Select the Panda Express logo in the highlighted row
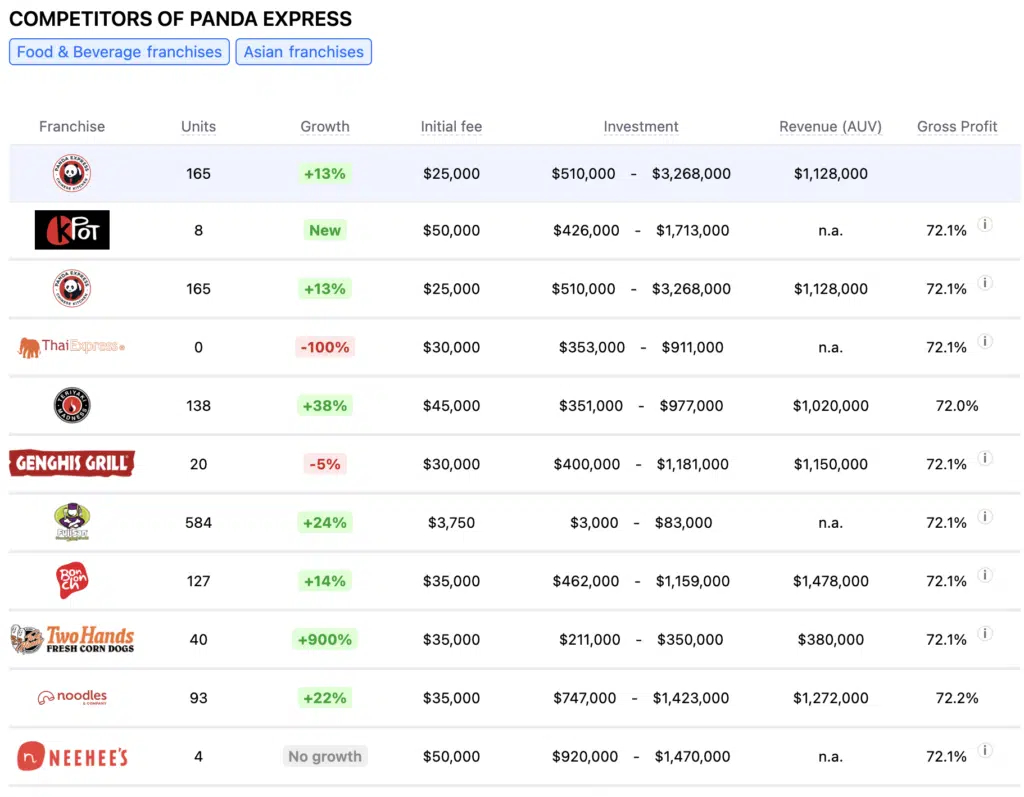The width and height of the screenshot is (1024, 797). [x=71, y=172]
